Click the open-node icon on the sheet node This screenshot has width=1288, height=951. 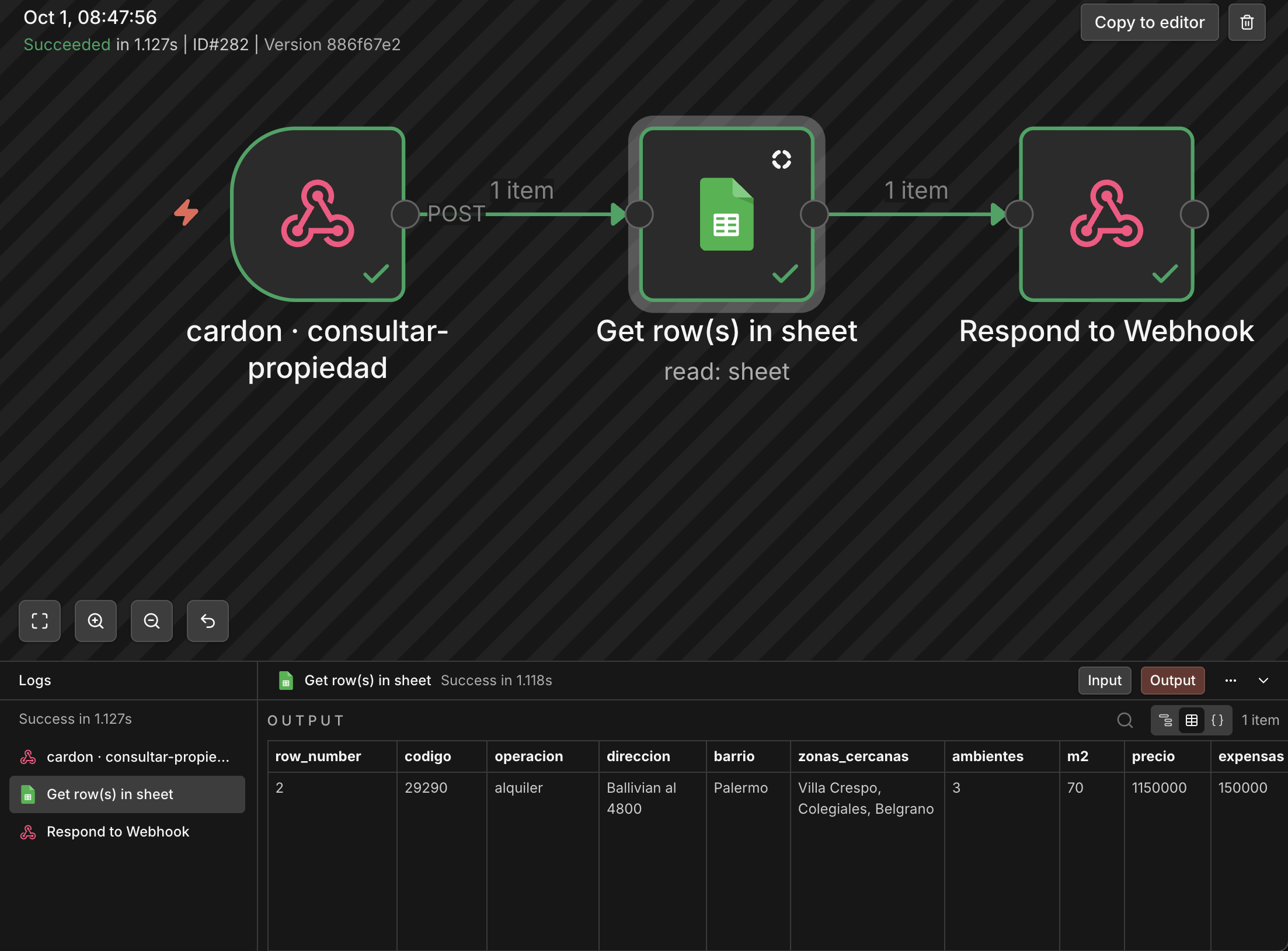tap(781, 159)
